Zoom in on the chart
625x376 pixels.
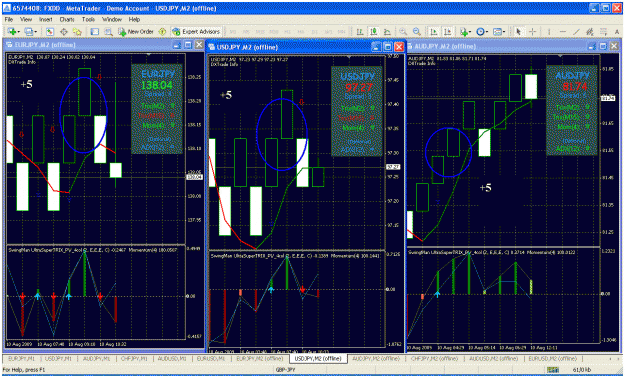tap(403, 31)
